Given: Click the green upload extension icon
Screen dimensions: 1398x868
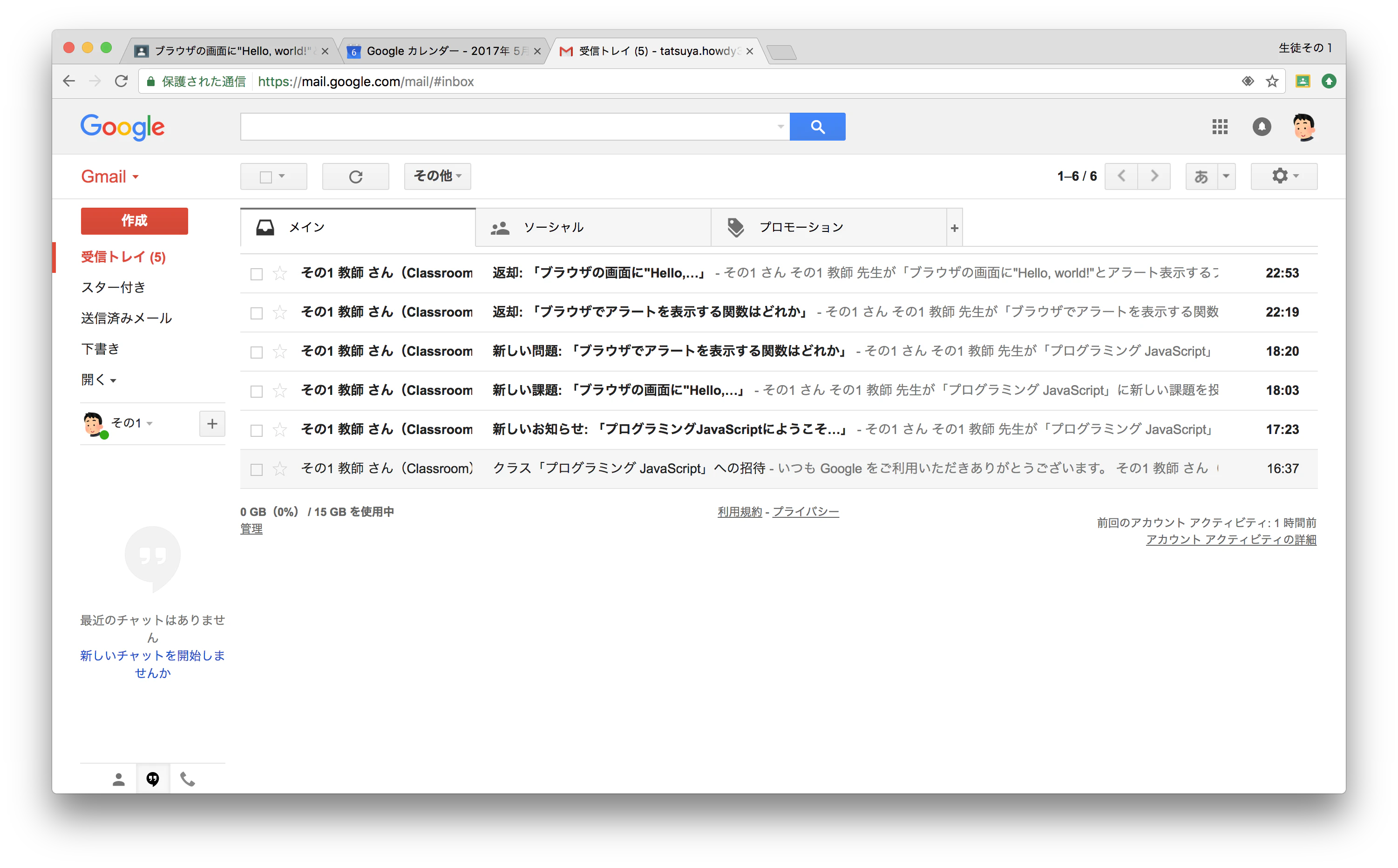Looking at the screenshot, I should (x=1329, y=81).
